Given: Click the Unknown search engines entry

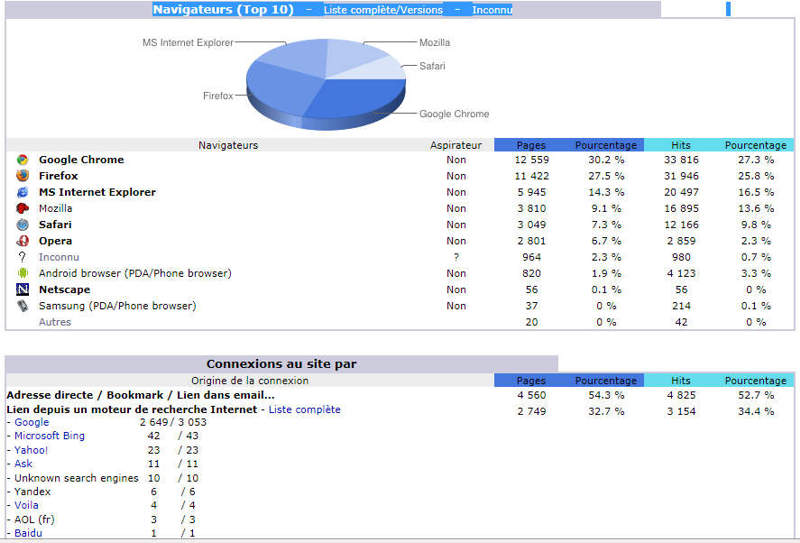Looking at the screenshot, I should 76,478.
